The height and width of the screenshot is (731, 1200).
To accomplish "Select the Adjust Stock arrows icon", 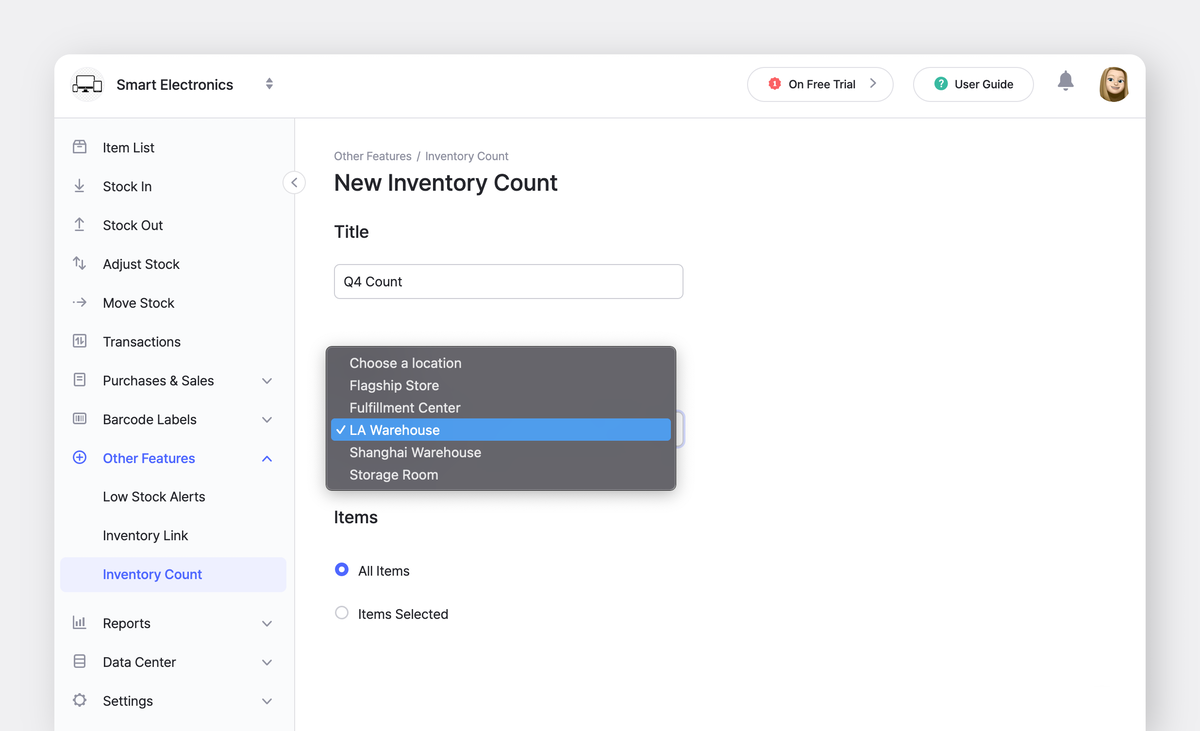I will pos(80,264).
